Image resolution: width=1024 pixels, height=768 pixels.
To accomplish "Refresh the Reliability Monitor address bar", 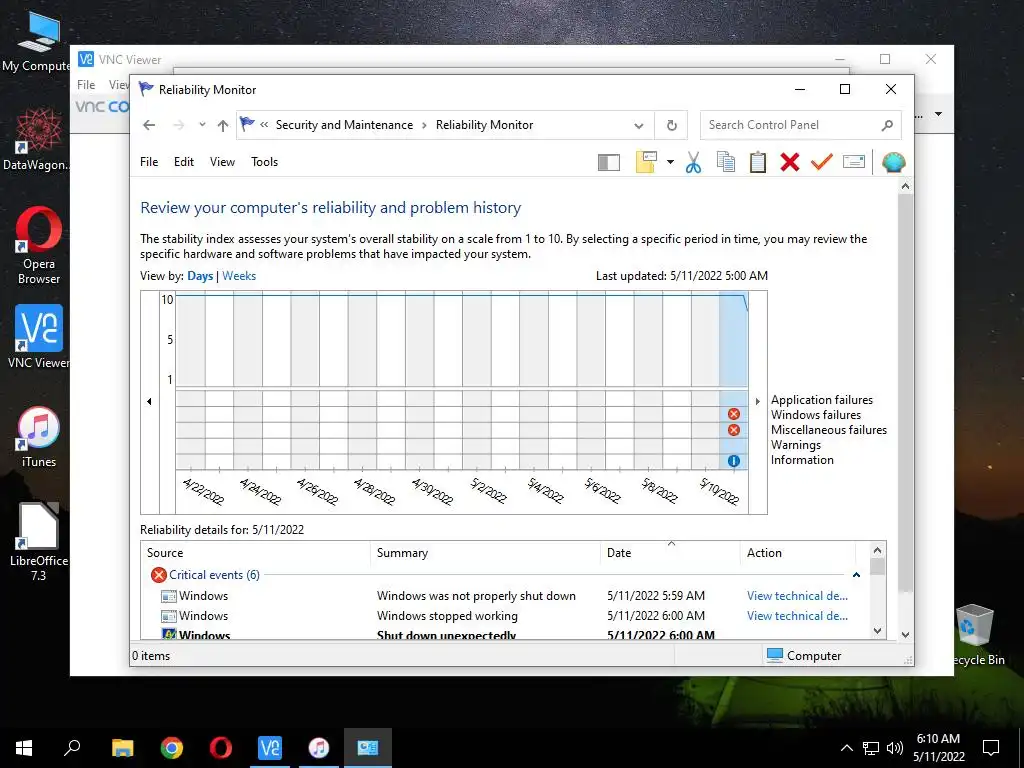I will (x=671, y=125).
